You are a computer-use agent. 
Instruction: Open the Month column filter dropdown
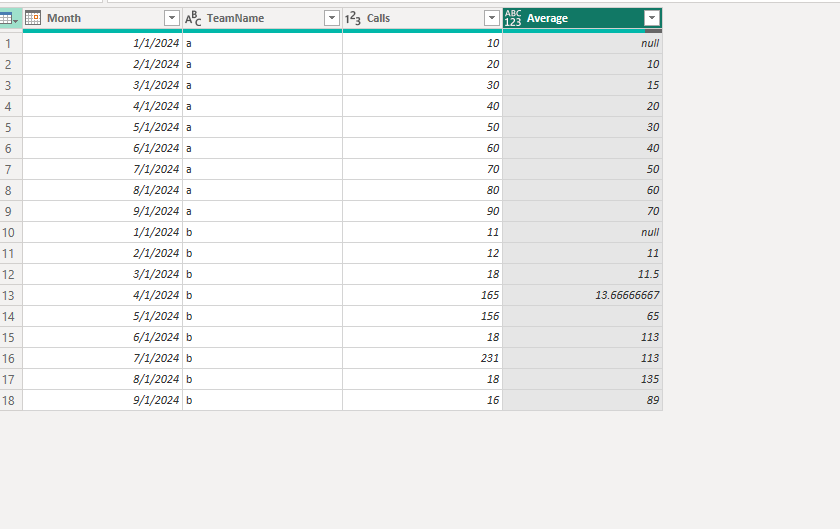click(x=171, y=18)
